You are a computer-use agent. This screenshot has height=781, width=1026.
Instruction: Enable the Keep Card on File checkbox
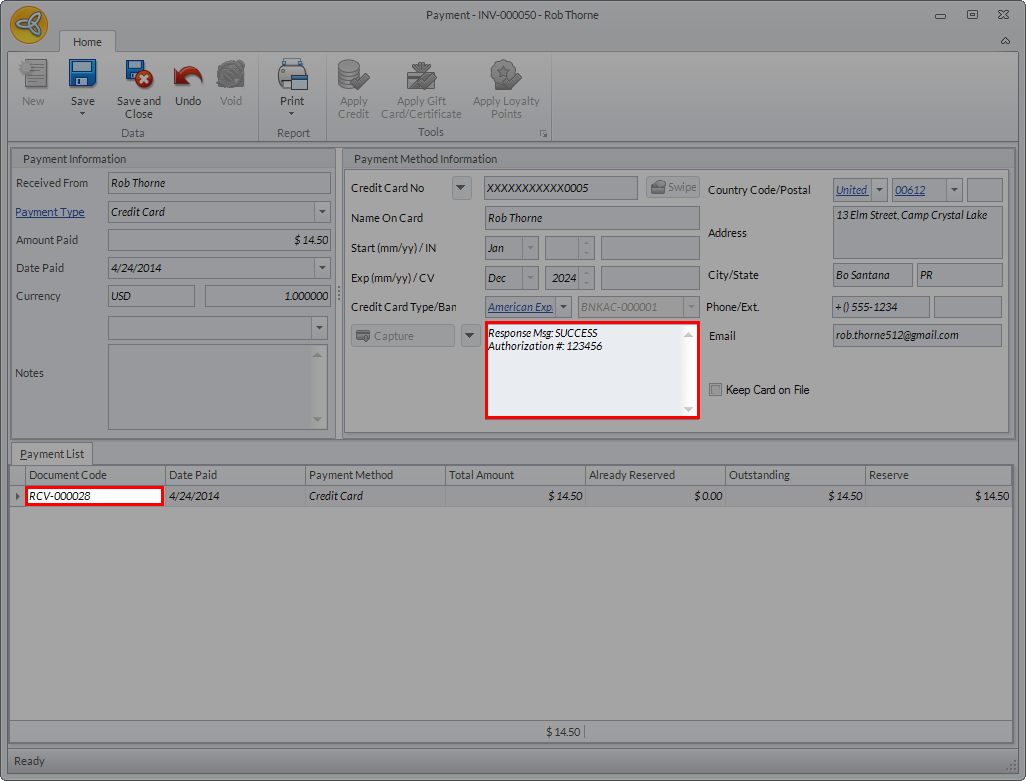click(x=716, y=390)
